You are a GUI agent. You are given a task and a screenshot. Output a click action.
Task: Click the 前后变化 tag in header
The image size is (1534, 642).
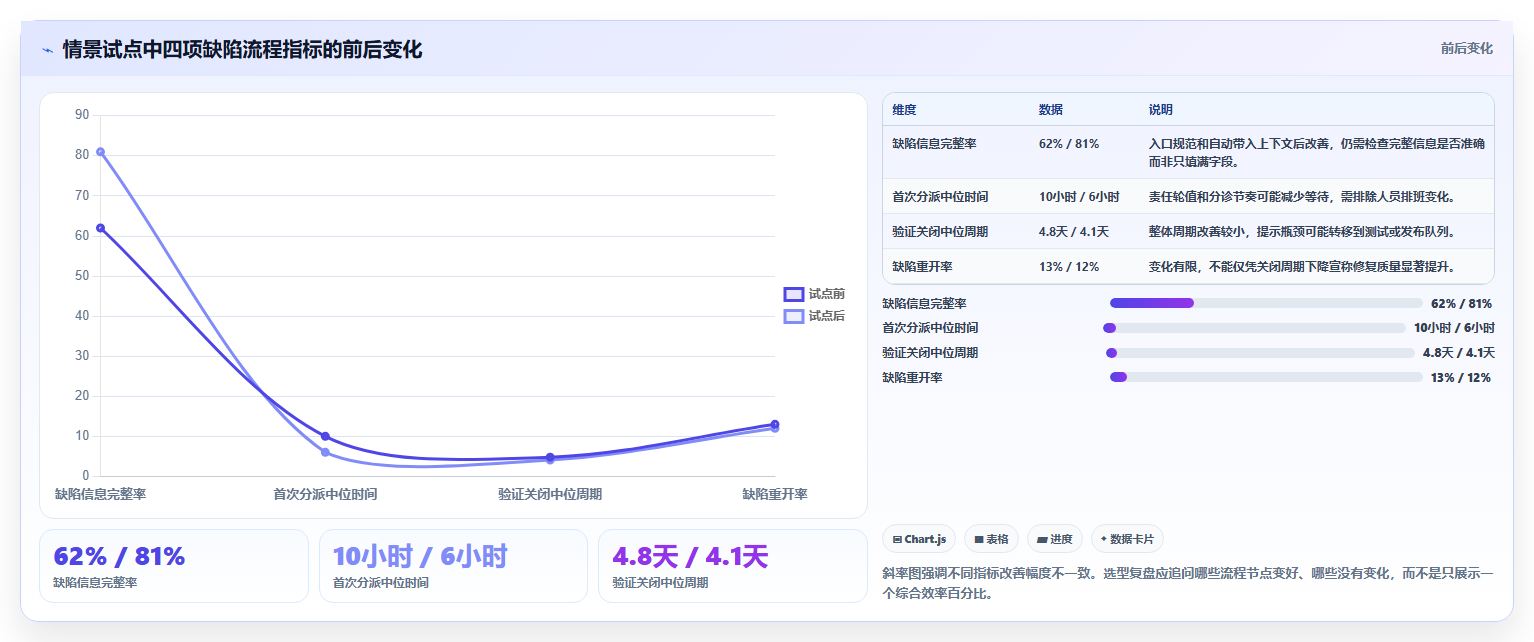[x=1466, y=49]
